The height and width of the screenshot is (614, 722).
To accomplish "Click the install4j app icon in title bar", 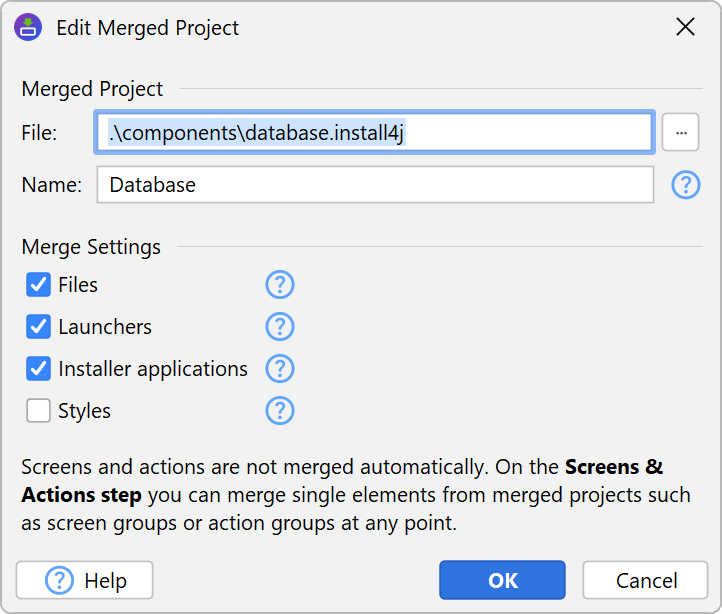I will point(28,28).
